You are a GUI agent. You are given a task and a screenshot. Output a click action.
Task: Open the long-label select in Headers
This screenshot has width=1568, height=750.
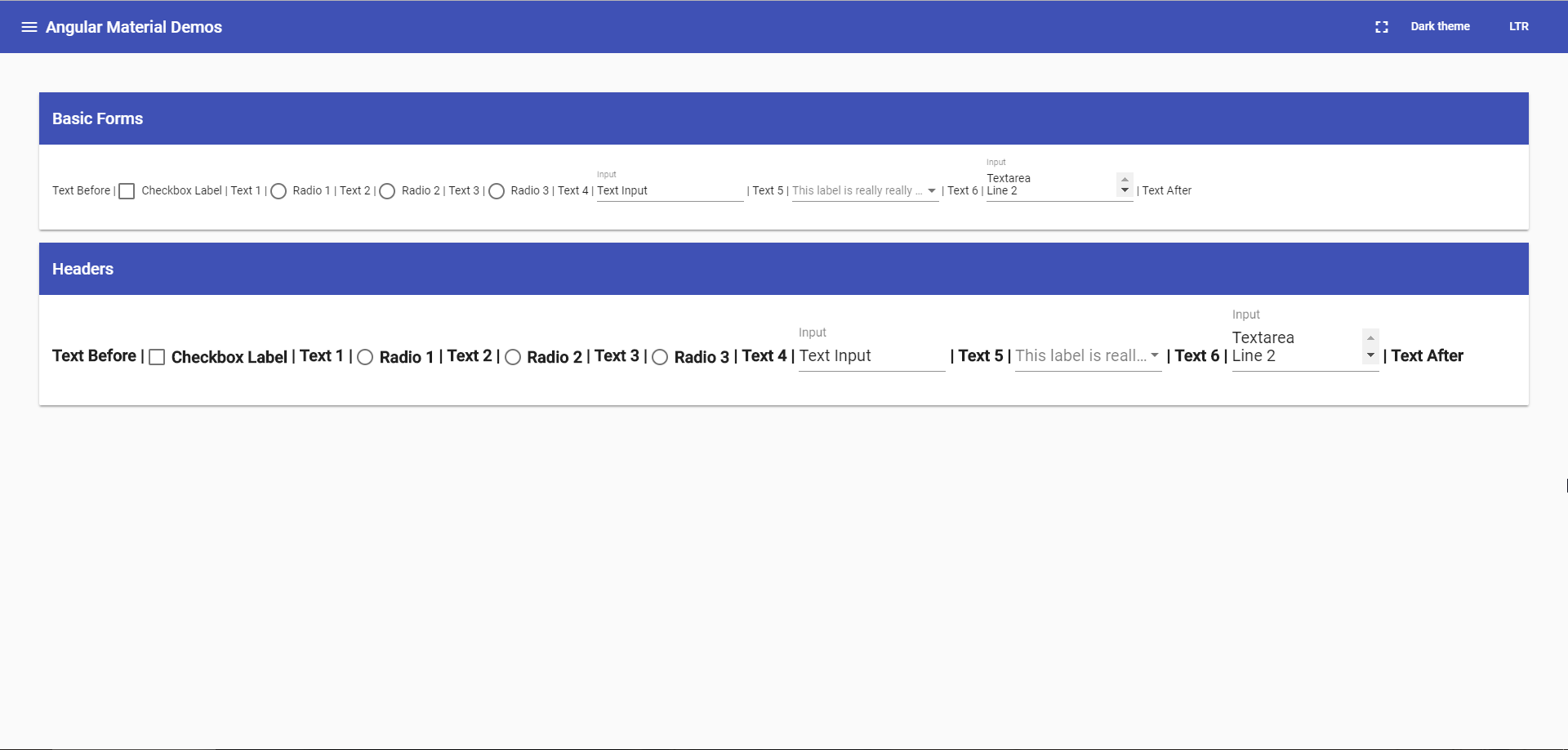click(x=1089, y=356)
